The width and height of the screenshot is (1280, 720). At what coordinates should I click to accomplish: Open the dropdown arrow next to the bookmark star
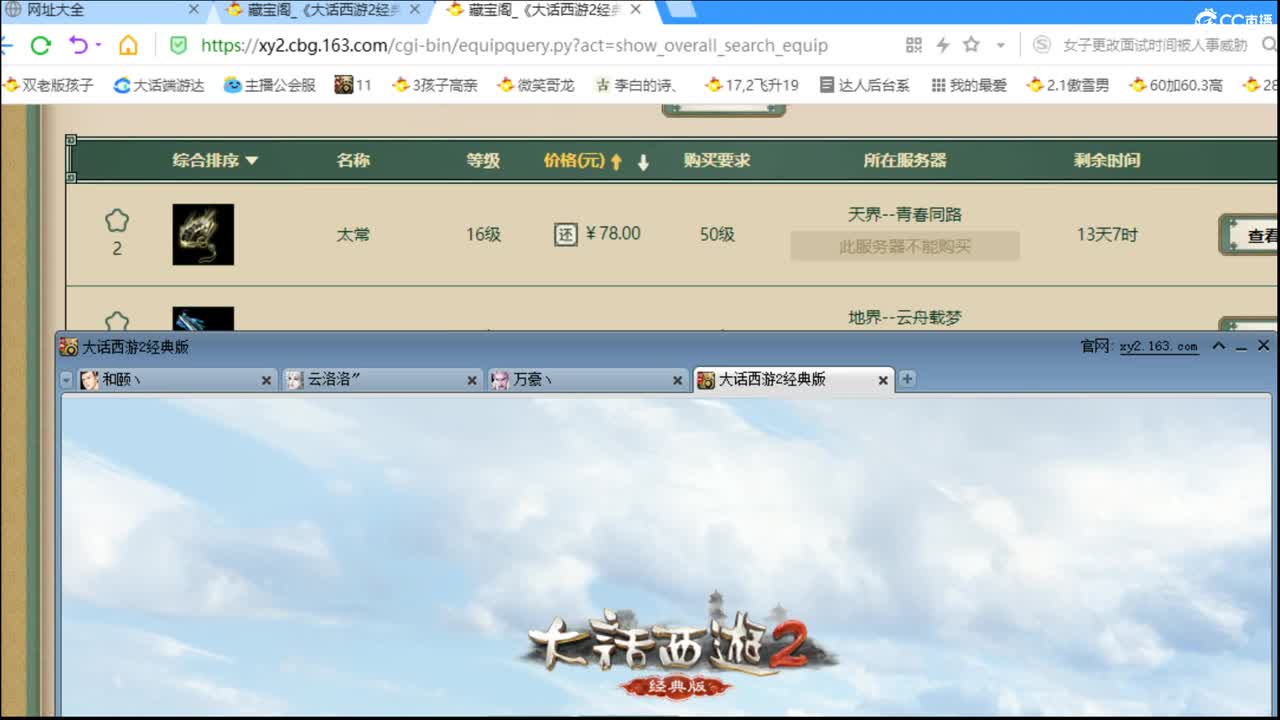pos(1001,46)
